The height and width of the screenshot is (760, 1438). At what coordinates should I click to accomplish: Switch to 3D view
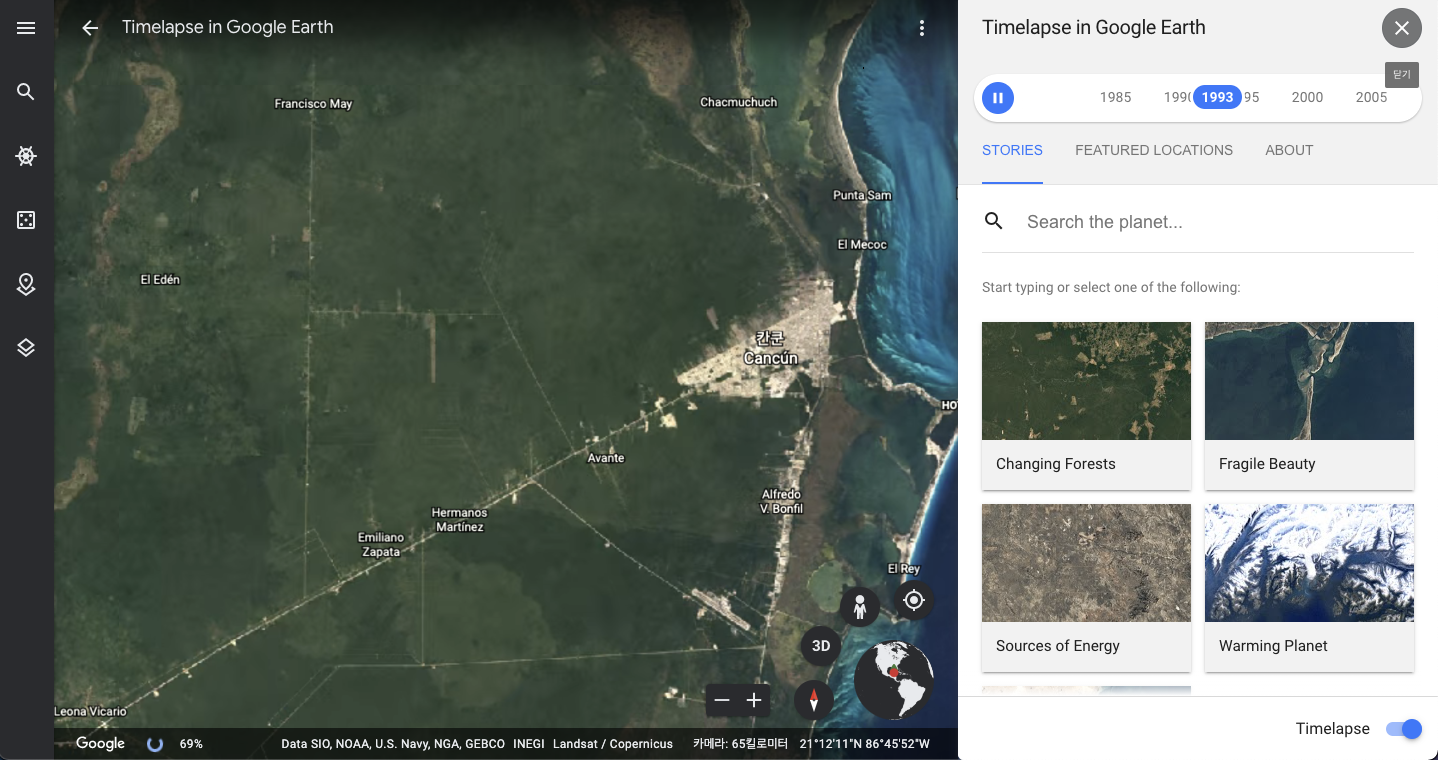point(821,646)
